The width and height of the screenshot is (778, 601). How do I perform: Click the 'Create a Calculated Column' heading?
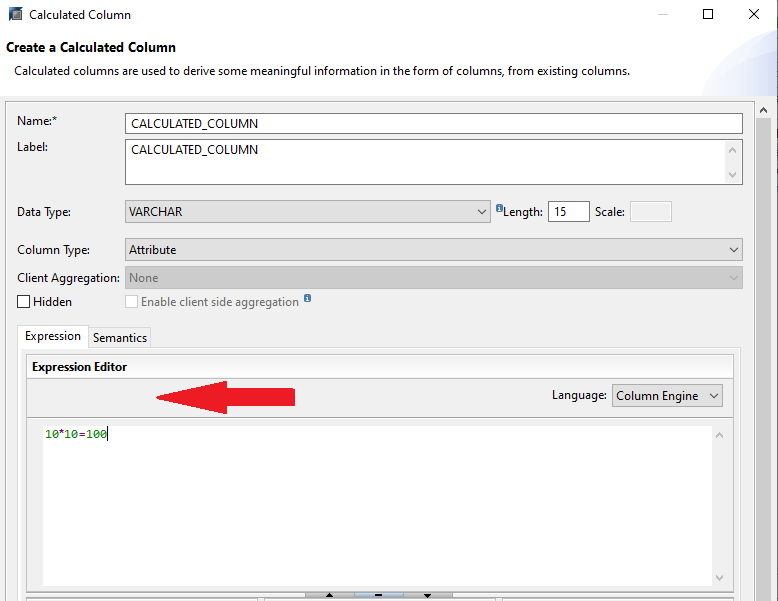click(91, 47)
